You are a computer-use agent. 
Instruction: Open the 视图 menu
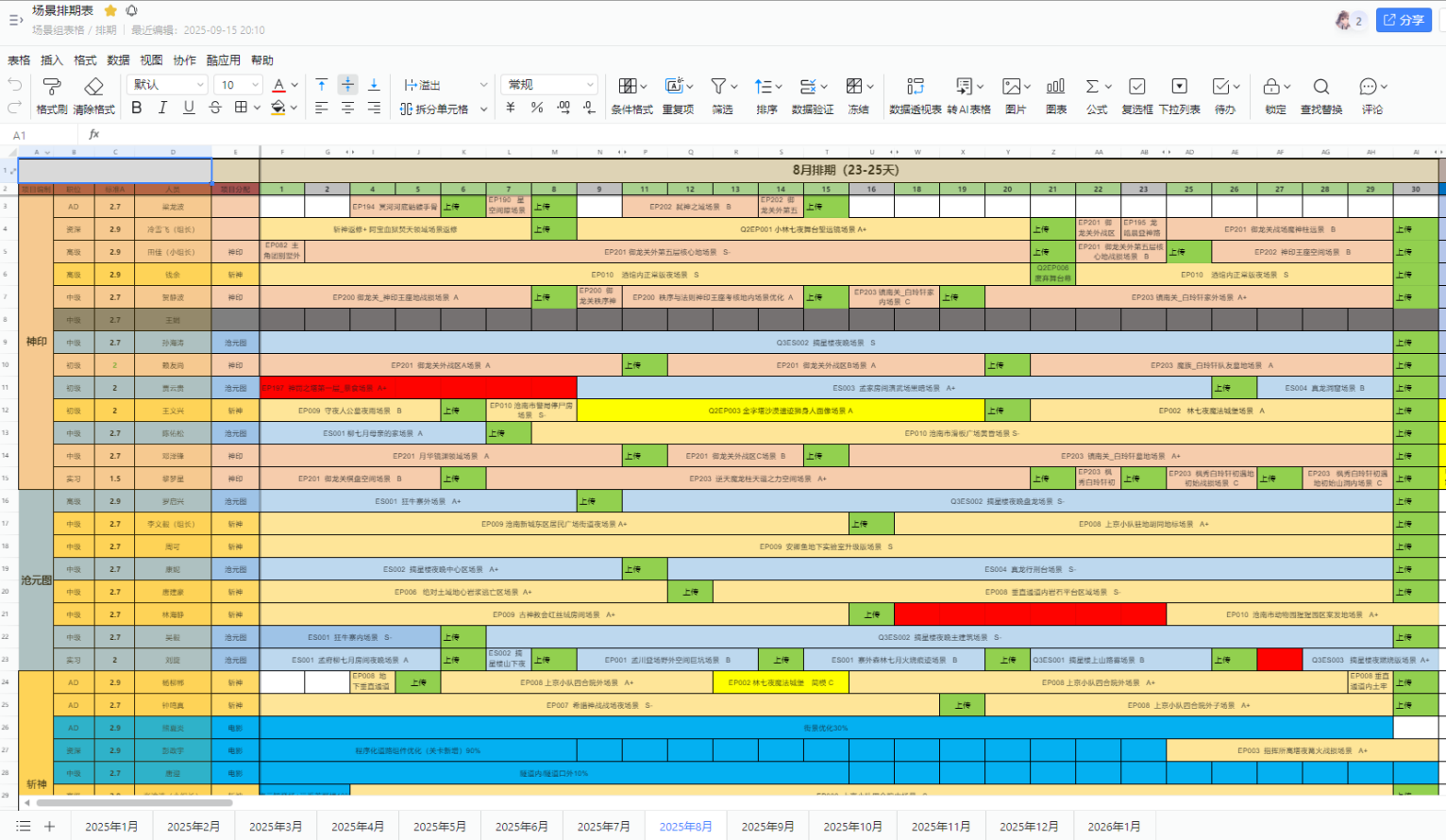click(x=151, y=60)
